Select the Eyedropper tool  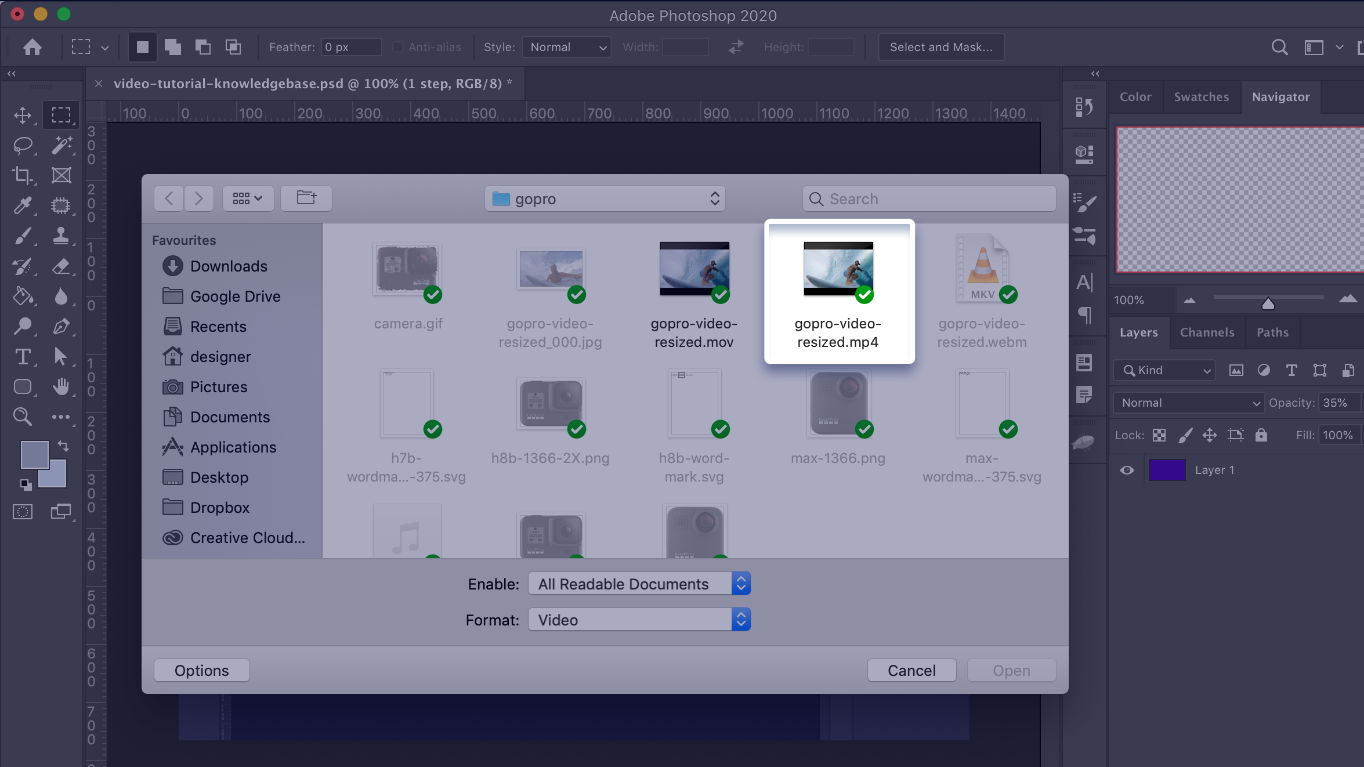click(x=22, y=206)
